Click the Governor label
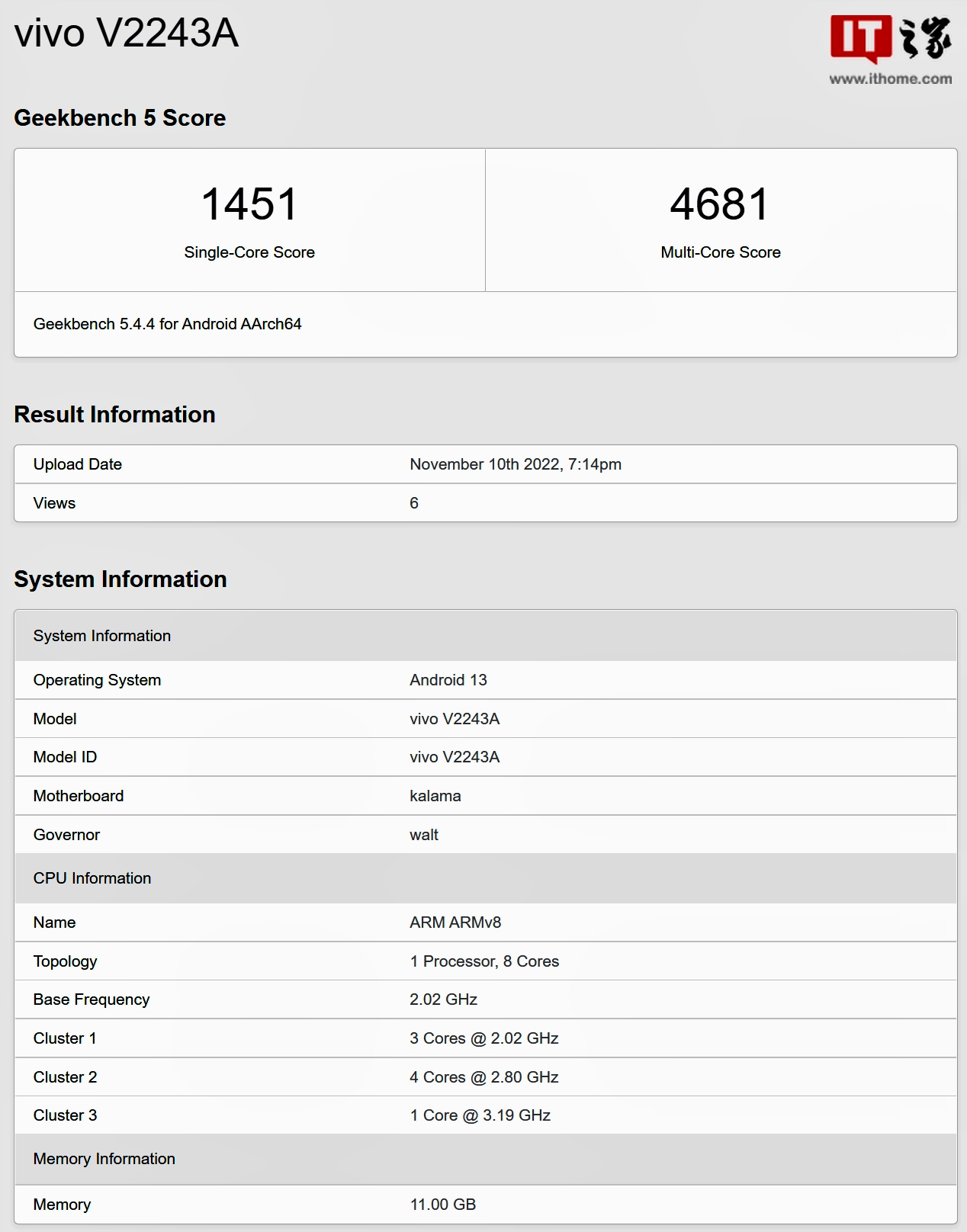The image size is (967, 1232). point(66,835)
